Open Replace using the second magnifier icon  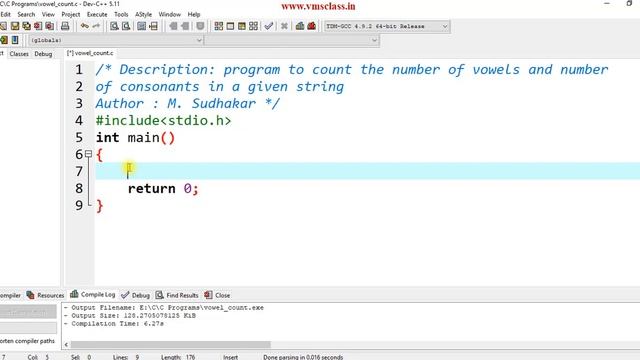point(126,26)
